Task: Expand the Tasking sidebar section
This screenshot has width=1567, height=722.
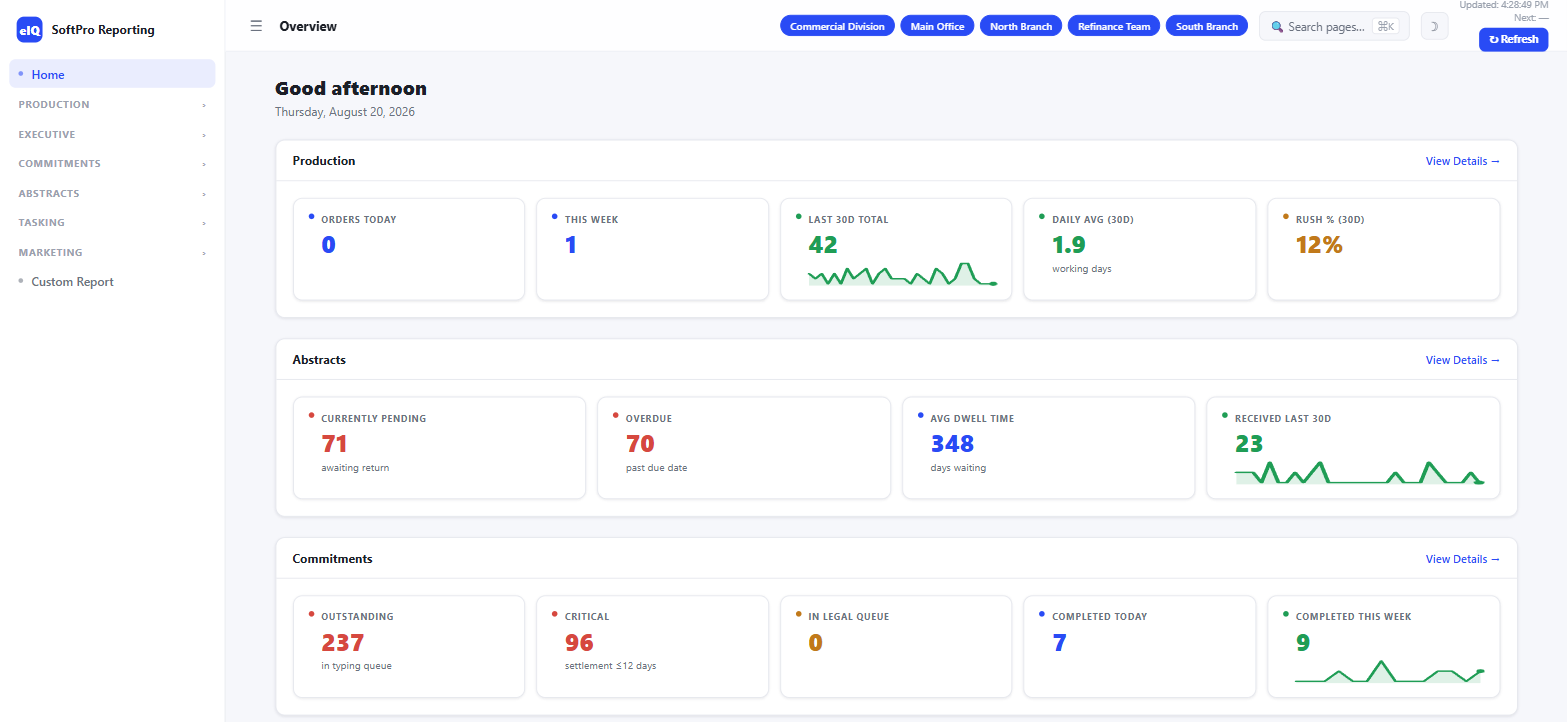Action: [112, 222]
